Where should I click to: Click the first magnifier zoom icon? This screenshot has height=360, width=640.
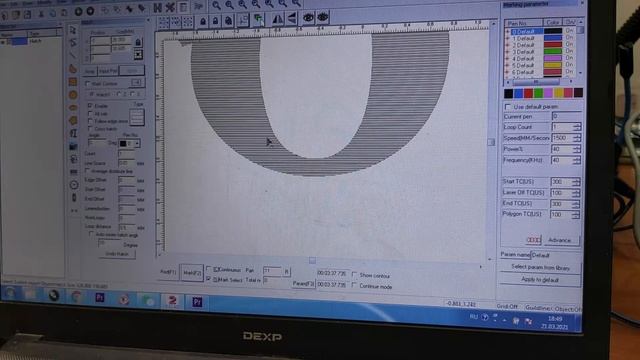click(x=216, y=5)
